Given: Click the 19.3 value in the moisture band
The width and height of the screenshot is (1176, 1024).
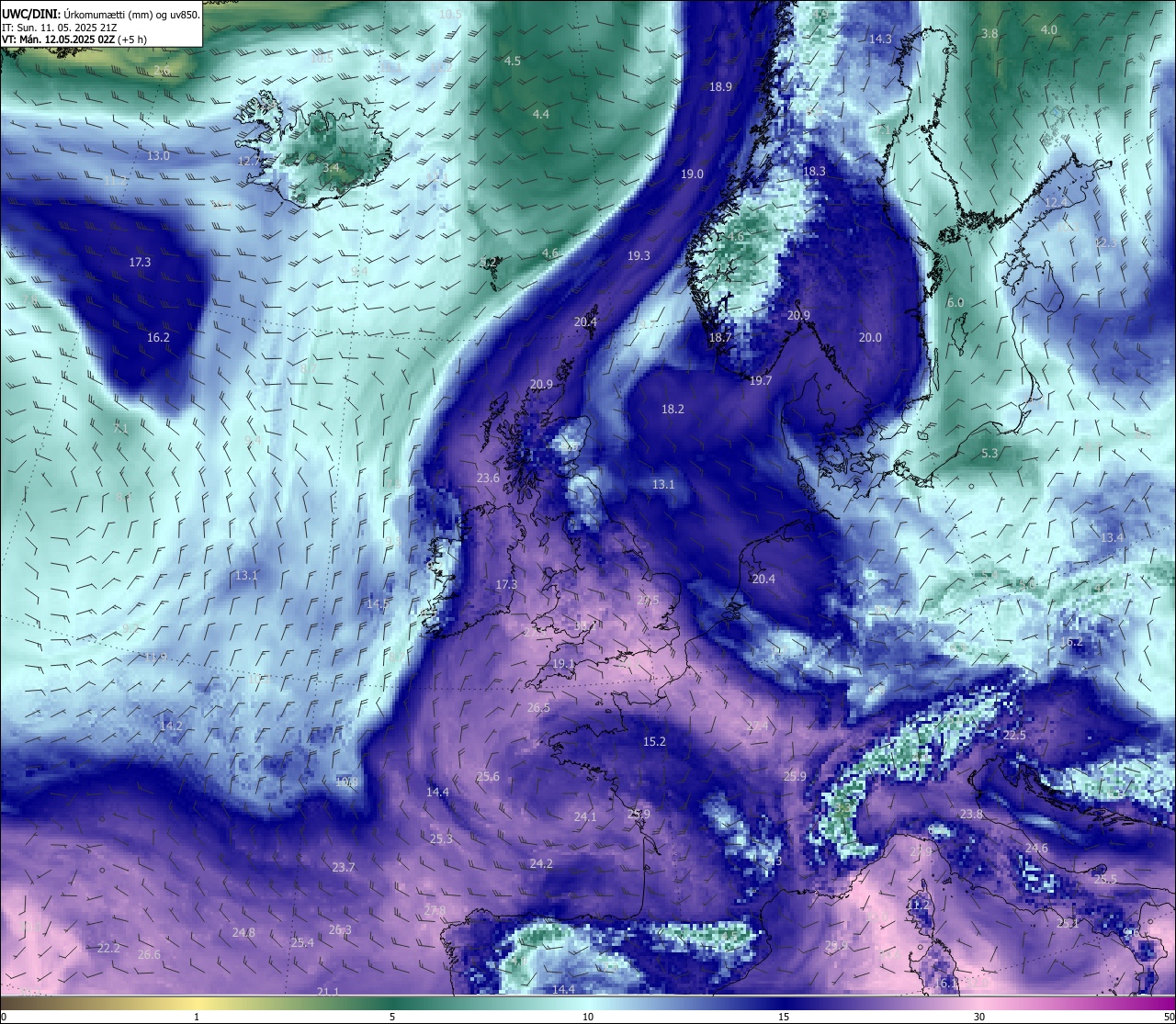Looking at the screenshot, I should 639,256.
